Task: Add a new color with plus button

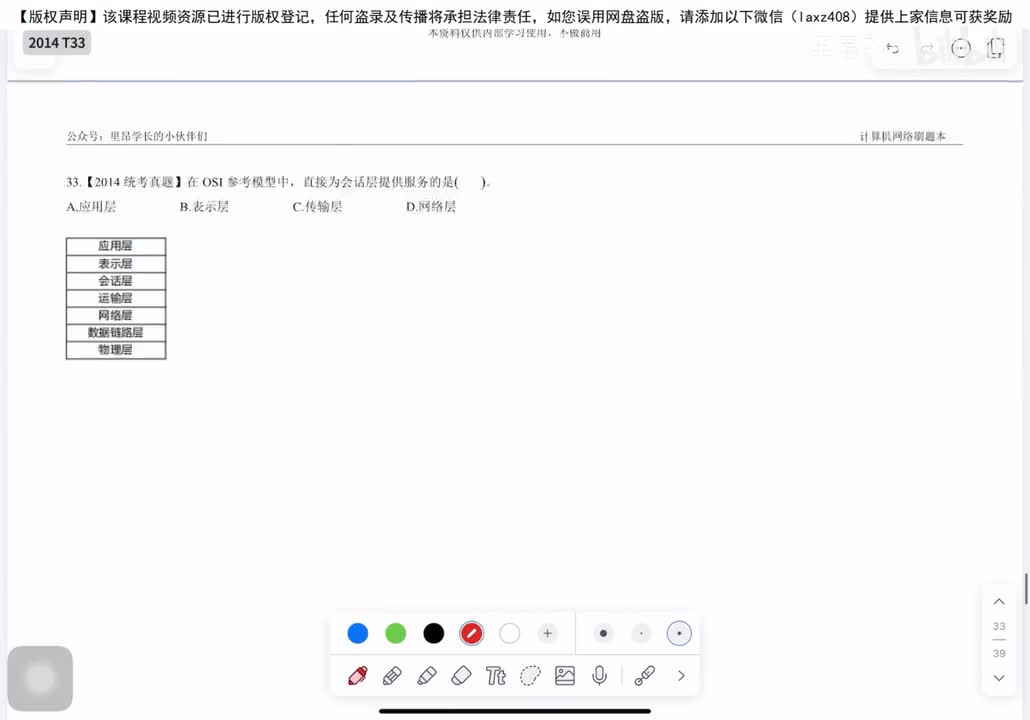Action: pyautogui.click(x=547, y=633)
